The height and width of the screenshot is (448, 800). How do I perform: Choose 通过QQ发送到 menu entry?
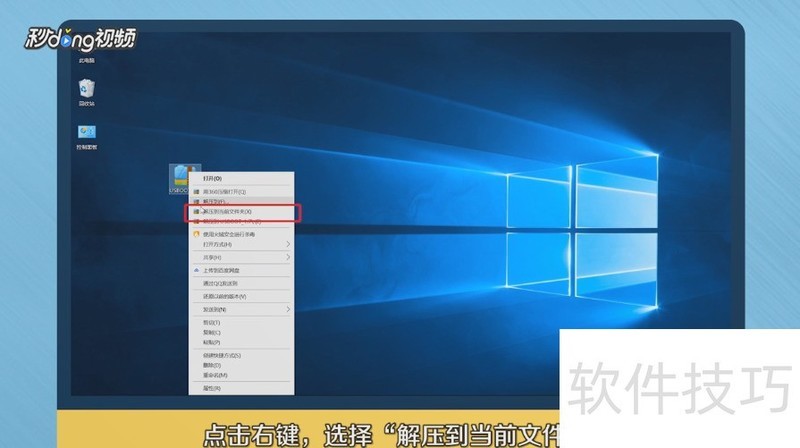pos(241,283)
